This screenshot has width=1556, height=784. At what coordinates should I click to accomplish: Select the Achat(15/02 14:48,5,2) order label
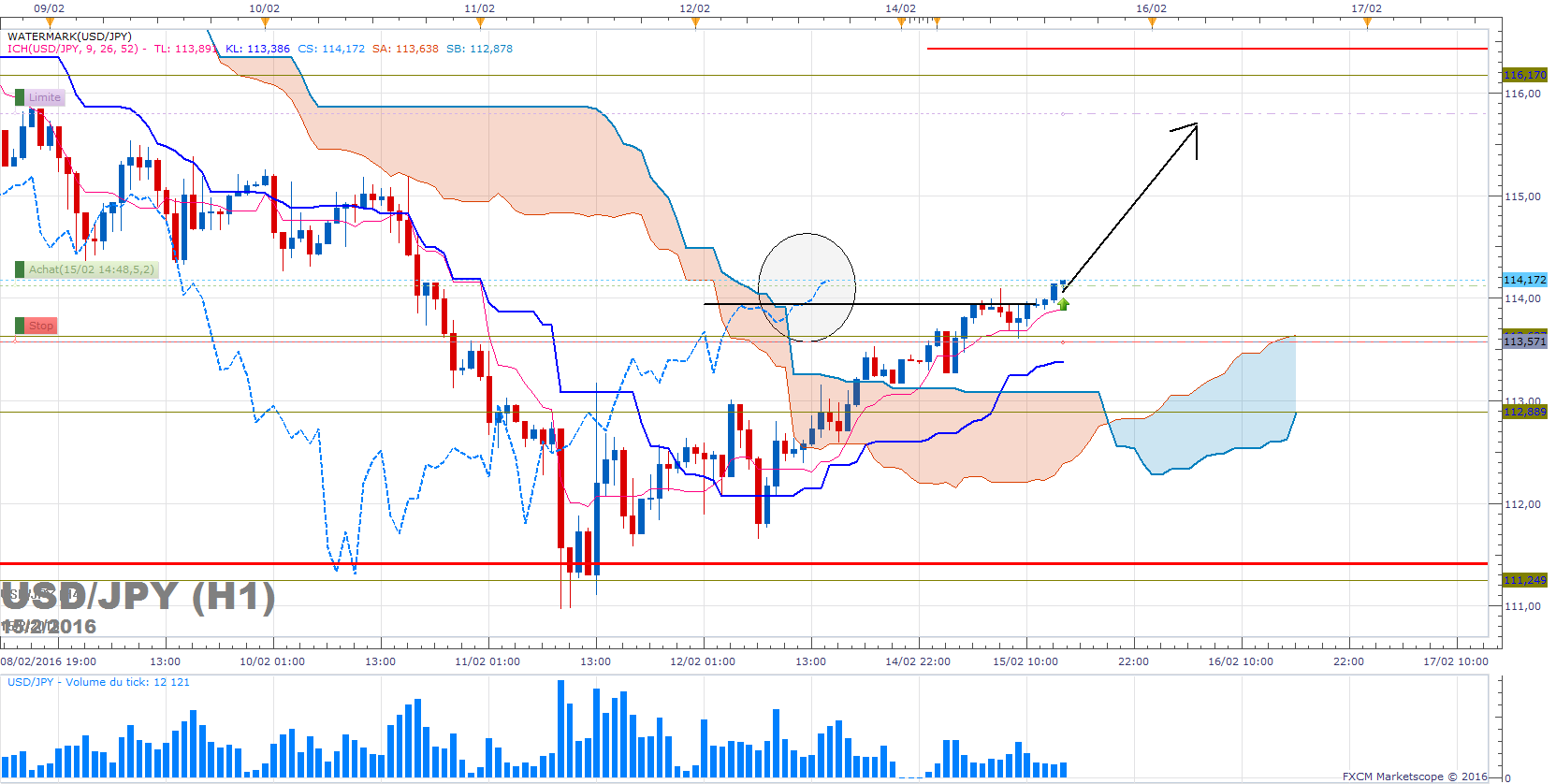pos(91,269)
